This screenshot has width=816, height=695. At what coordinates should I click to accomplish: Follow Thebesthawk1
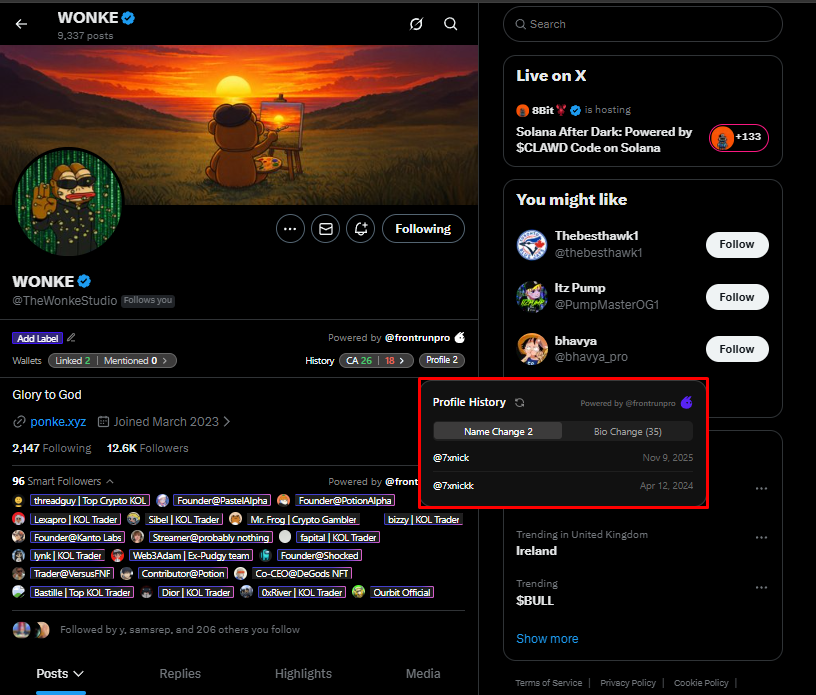[x=737, y=245]
